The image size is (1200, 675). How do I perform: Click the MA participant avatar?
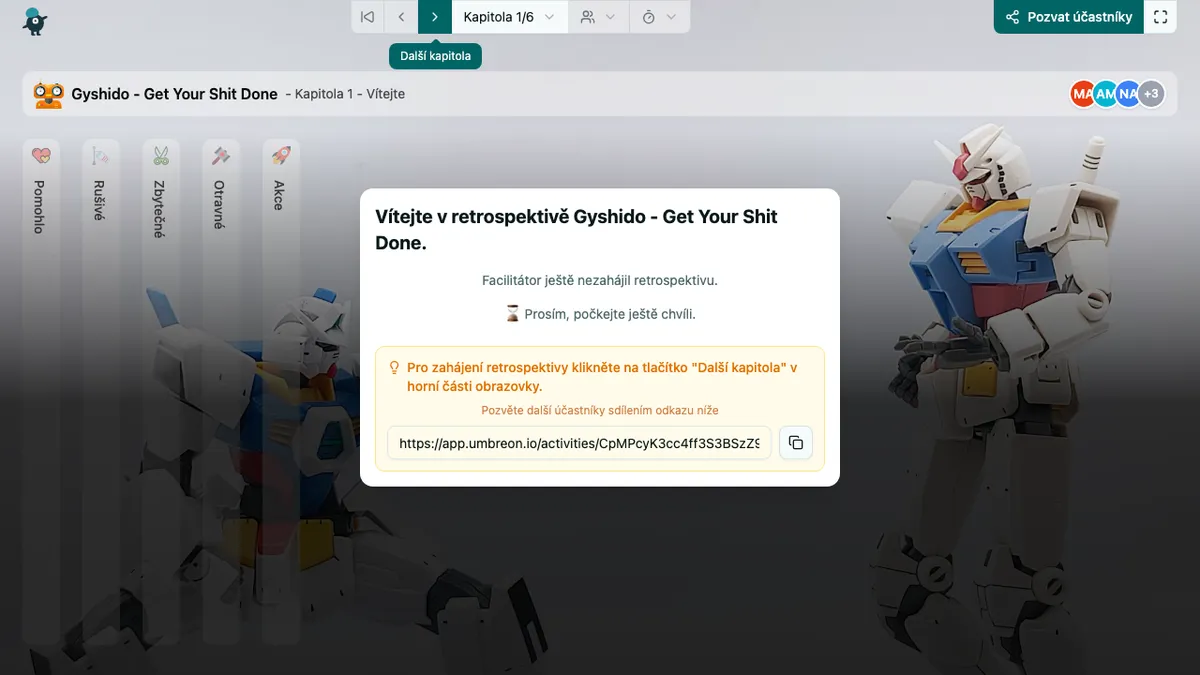pyautogui.click(x=1080, y=94)
